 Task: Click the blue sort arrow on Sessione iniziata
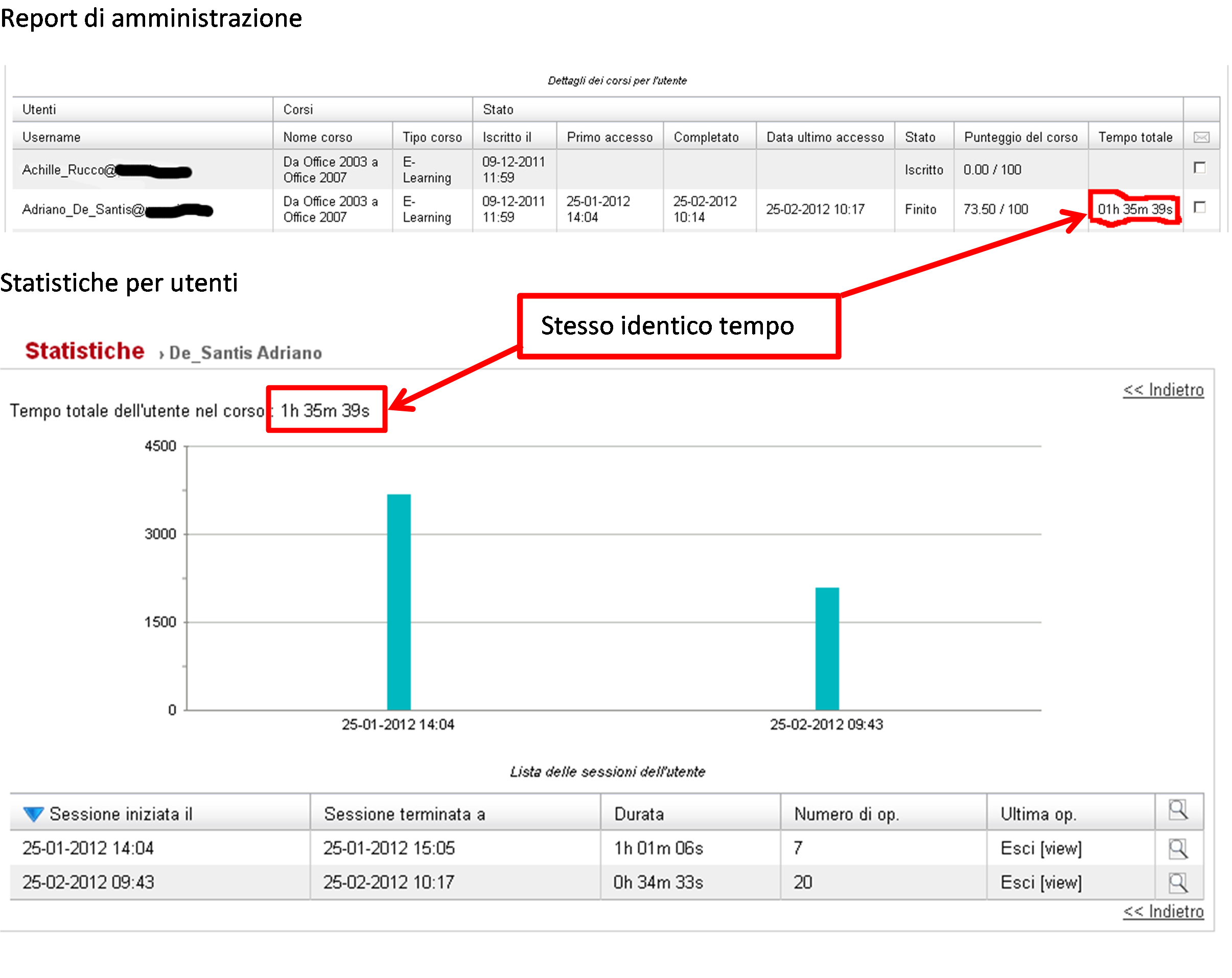tap(33, 814)
